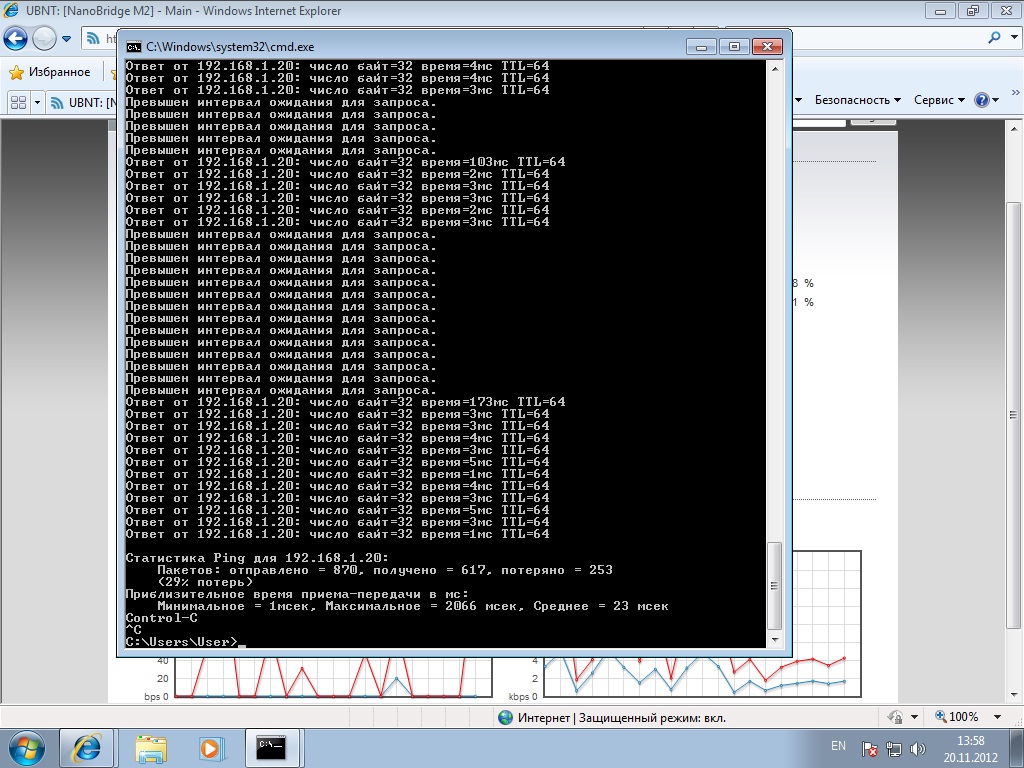Viewport: 1024px width, 768px height.
Task: Close the cmd.exe window
Action: coord(767,46)
